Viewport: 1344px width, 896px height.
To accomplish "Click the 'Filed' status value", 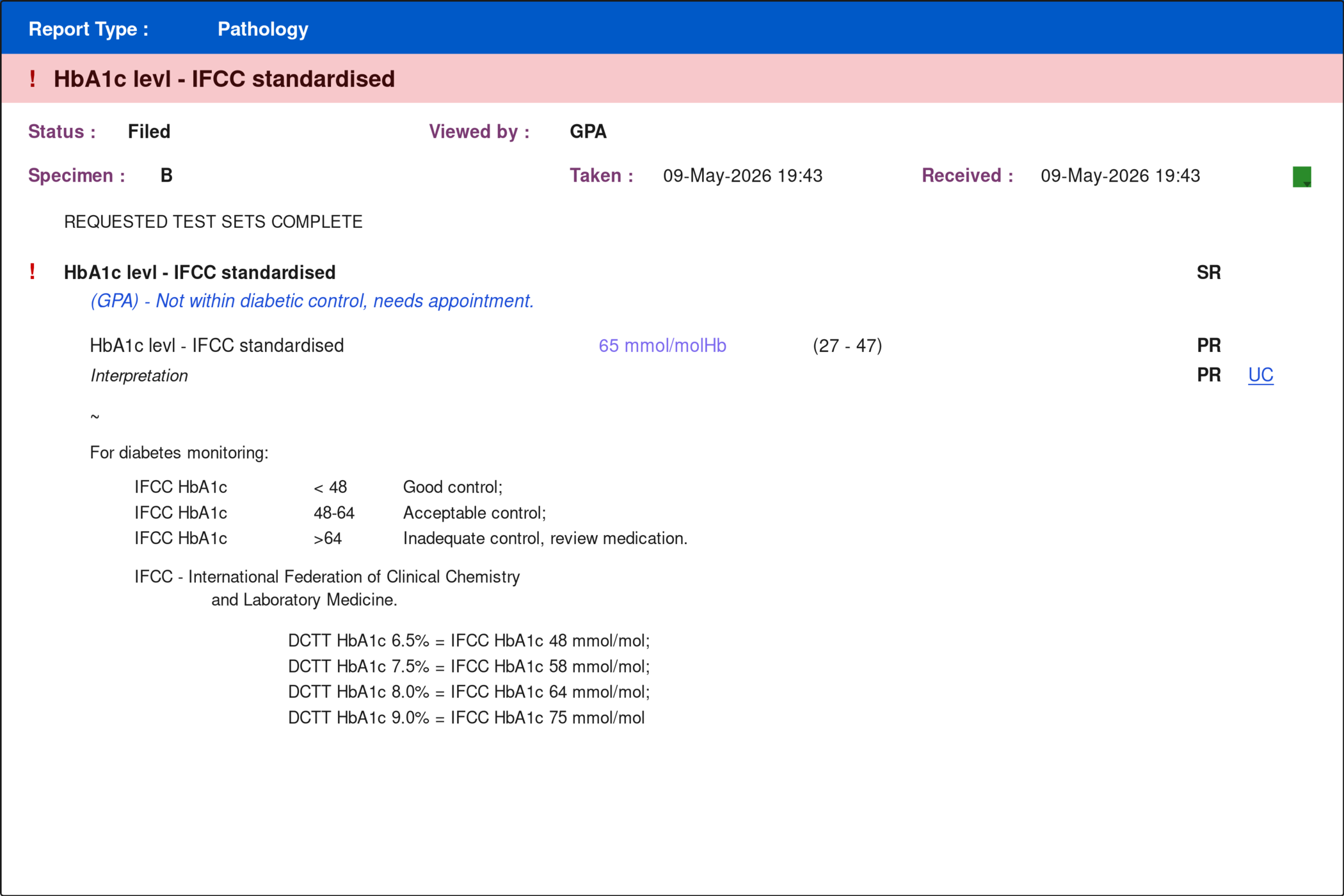I will tap(149, 131).
